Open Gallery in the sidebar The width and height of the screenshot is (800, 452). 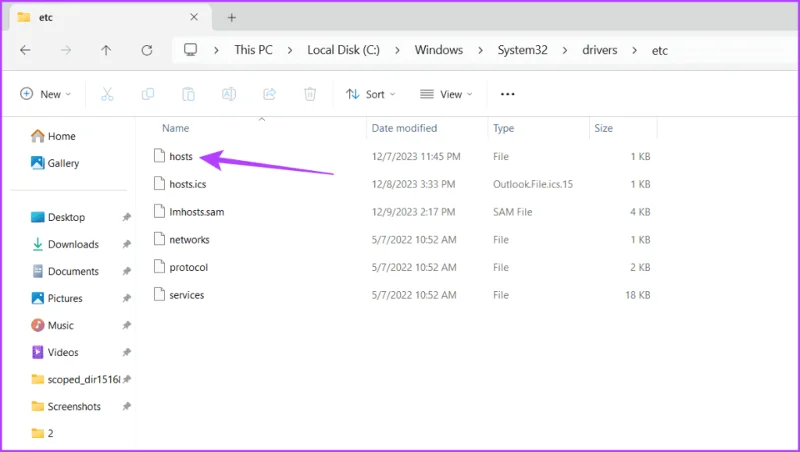[55, 163]
